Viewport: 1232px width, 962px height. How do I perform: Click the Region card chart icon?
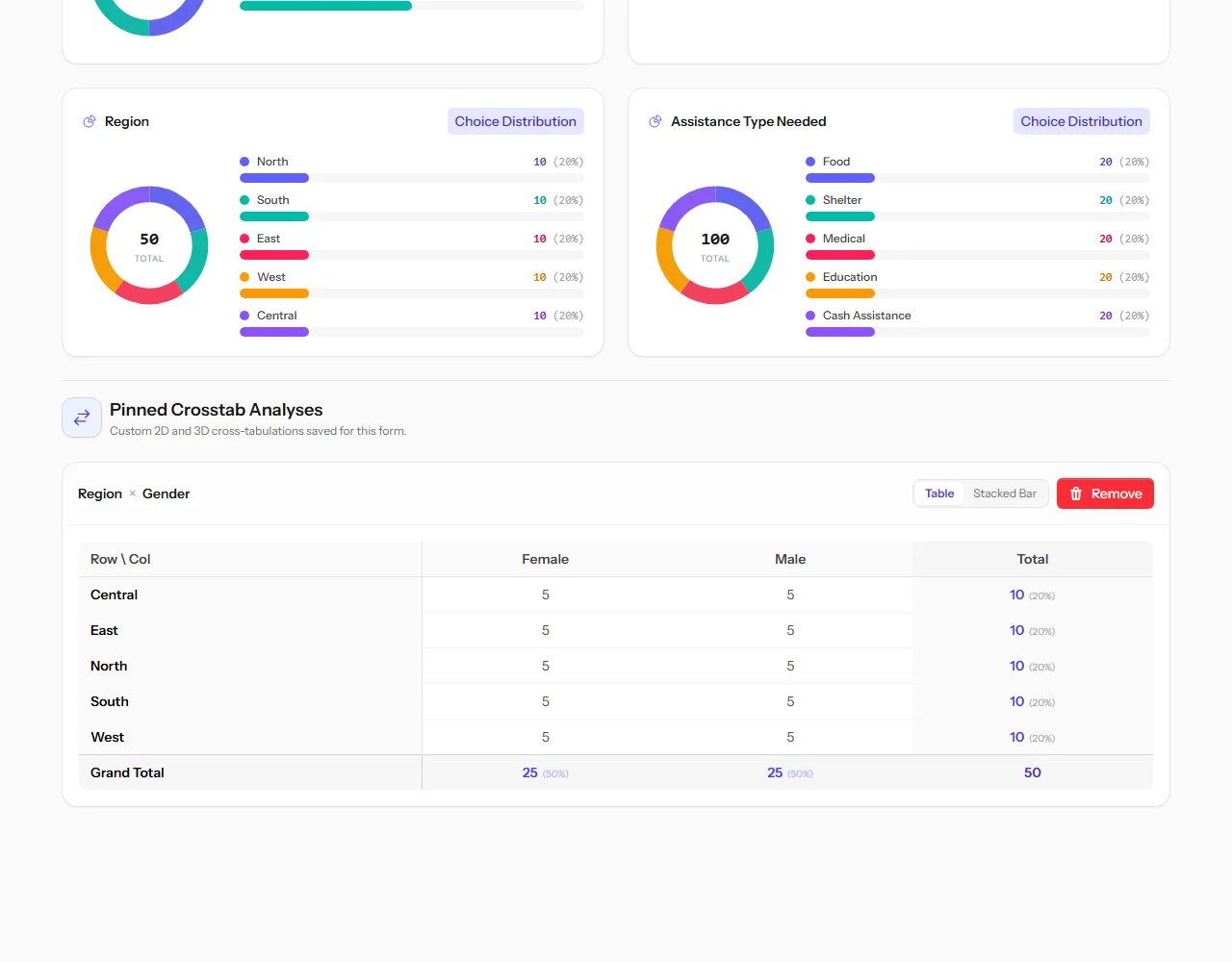(x=90, y=121)
